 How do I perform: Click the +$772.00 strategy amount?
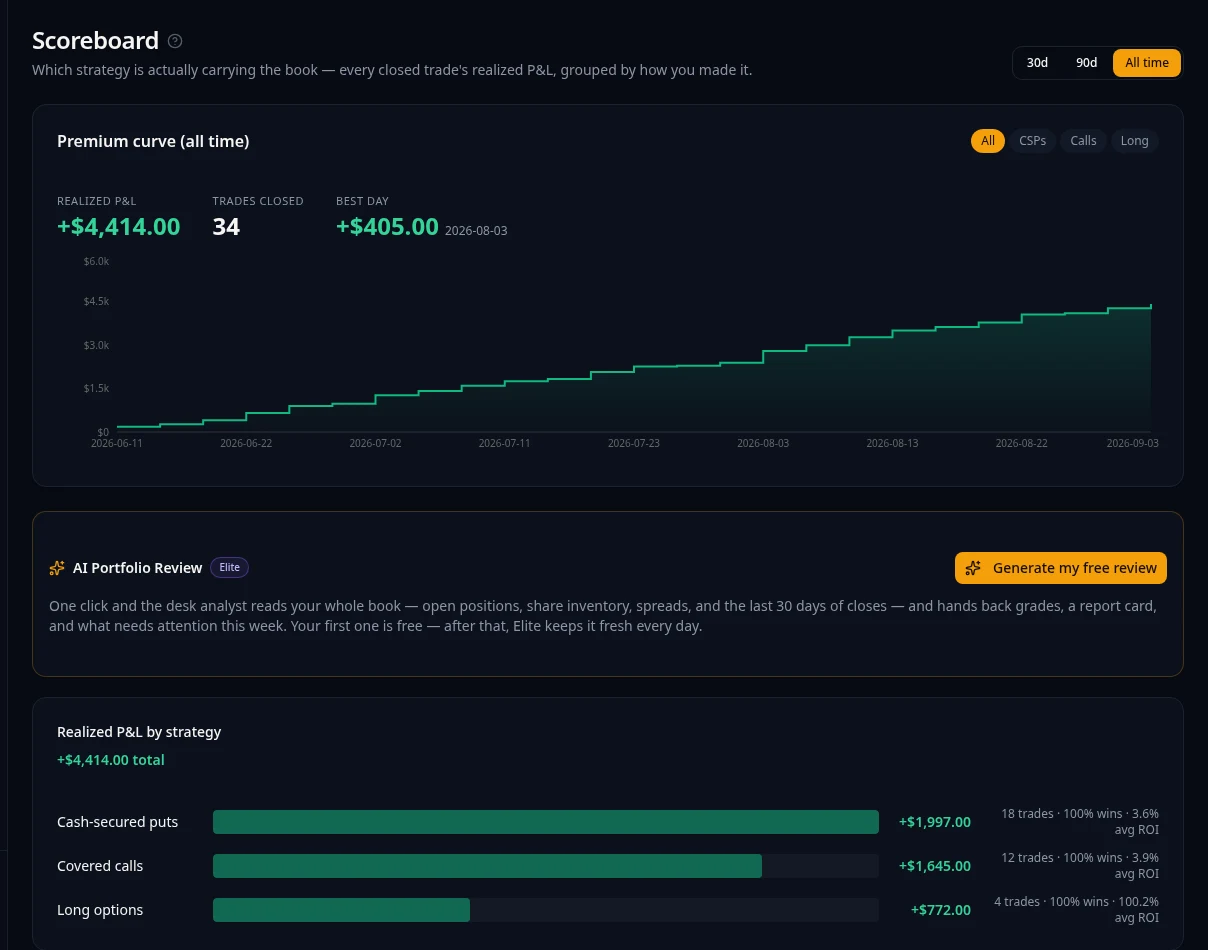[x=941, y=910]
